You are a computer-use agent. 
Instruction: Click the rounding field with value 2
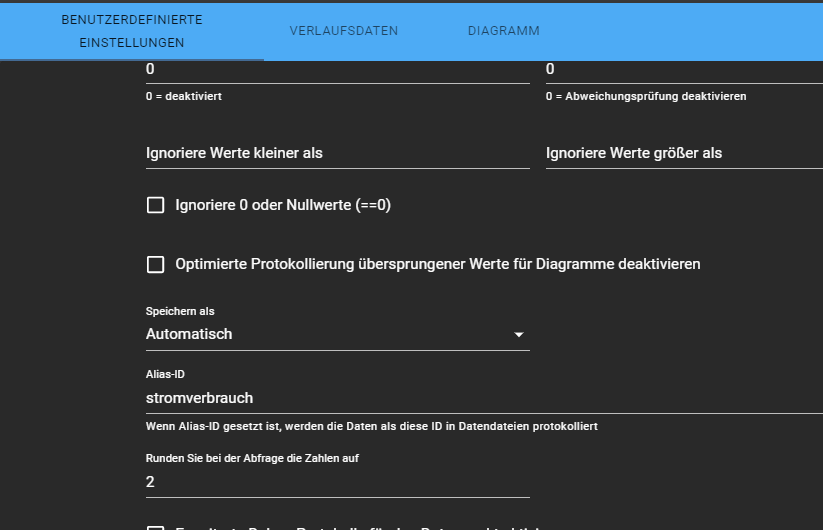[337, 482]
